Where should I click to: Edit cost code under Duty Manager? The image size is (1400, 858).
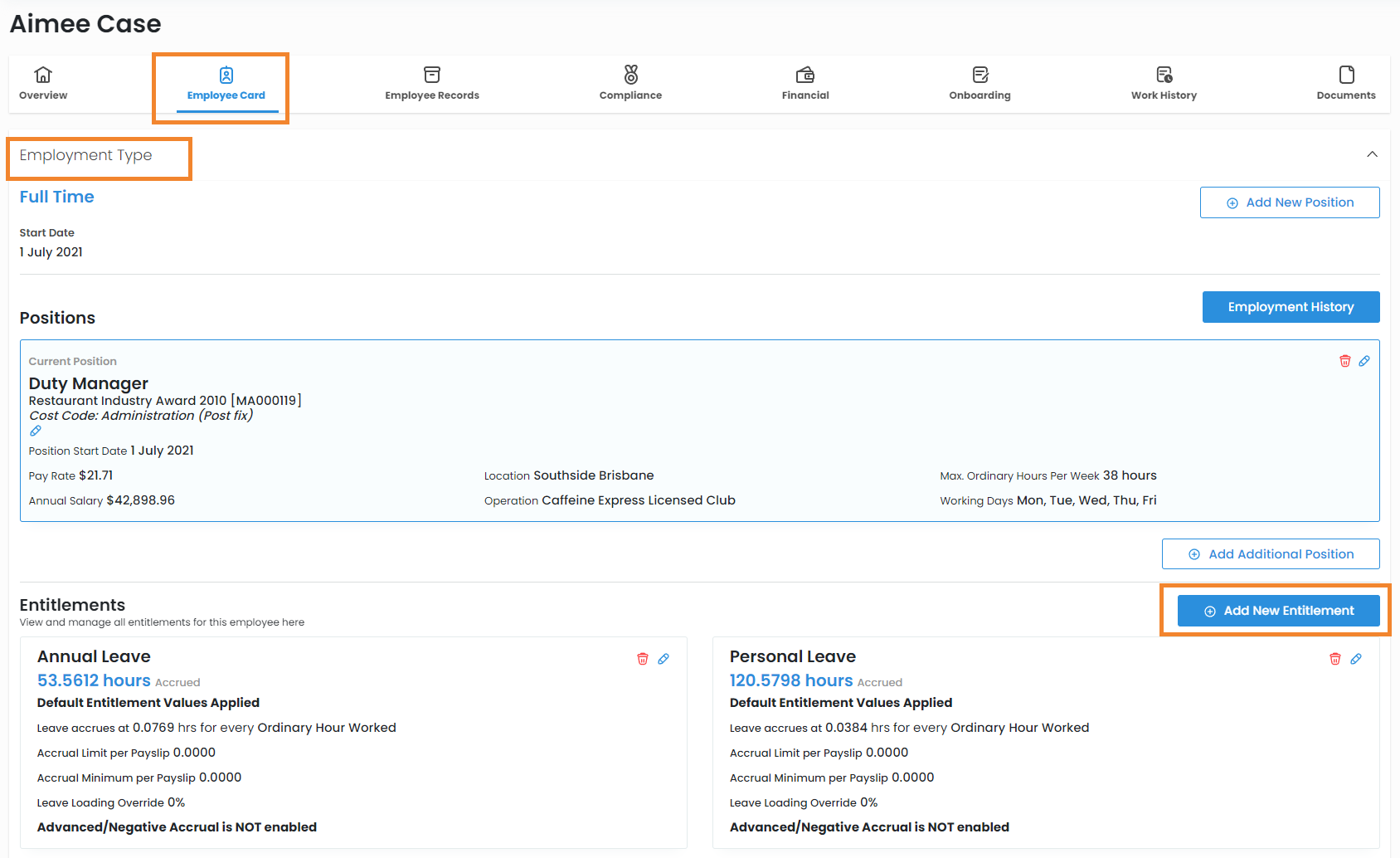pyautogui.click(x=36, y=431)
